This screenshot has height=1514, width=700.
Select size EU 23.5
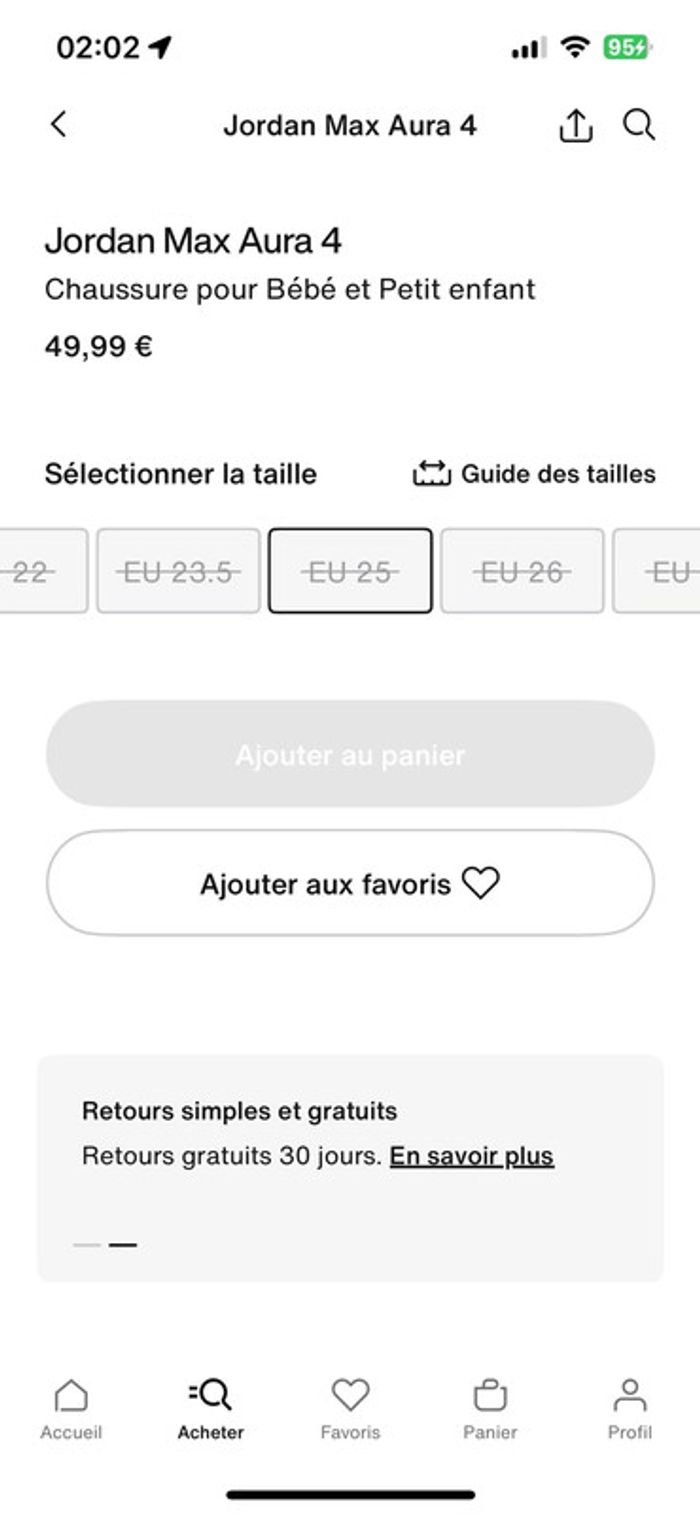click(x=178, y=571)
